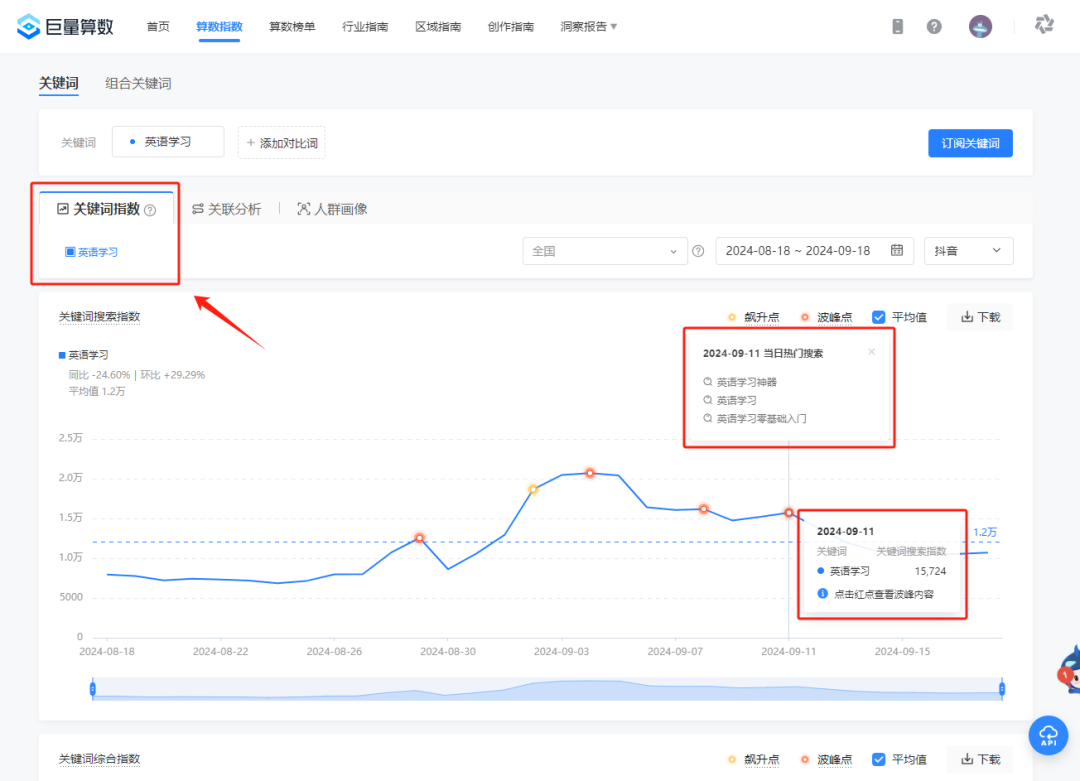Image resolution: width=1080 pixels, height=781 pixels.
Task: Open the 抖音 platform dropdown
Action: click(968, 251)
